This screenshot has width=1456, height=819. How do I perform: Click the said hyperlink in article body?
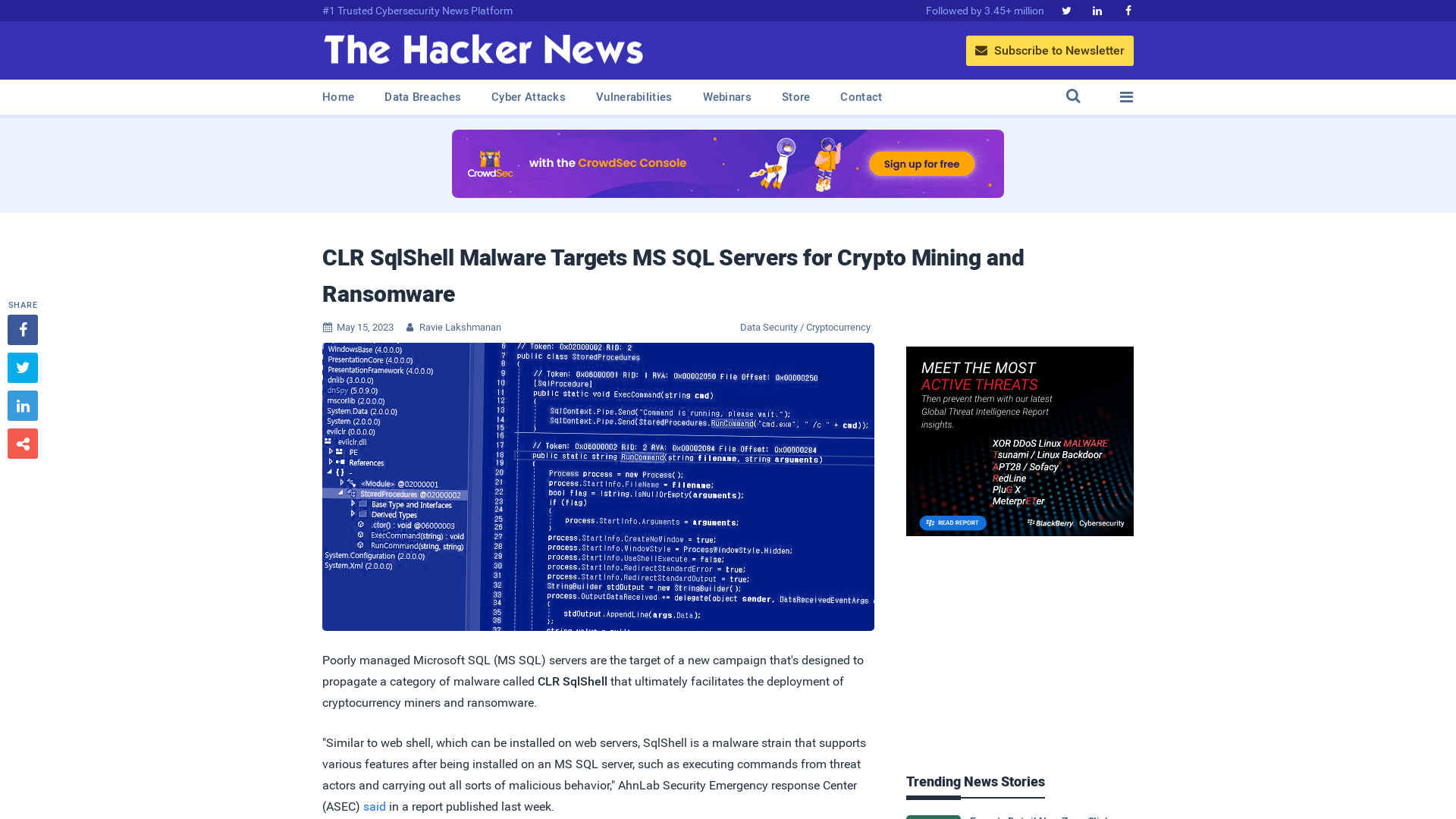pyautogui.click(x=375, y=807)
